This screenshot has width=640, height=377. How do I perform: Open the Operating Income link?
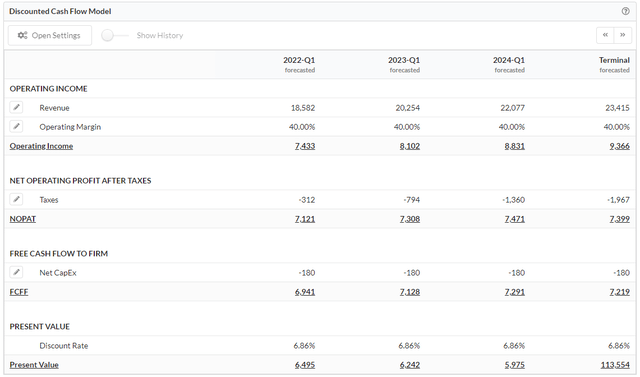tap(41, 146)
